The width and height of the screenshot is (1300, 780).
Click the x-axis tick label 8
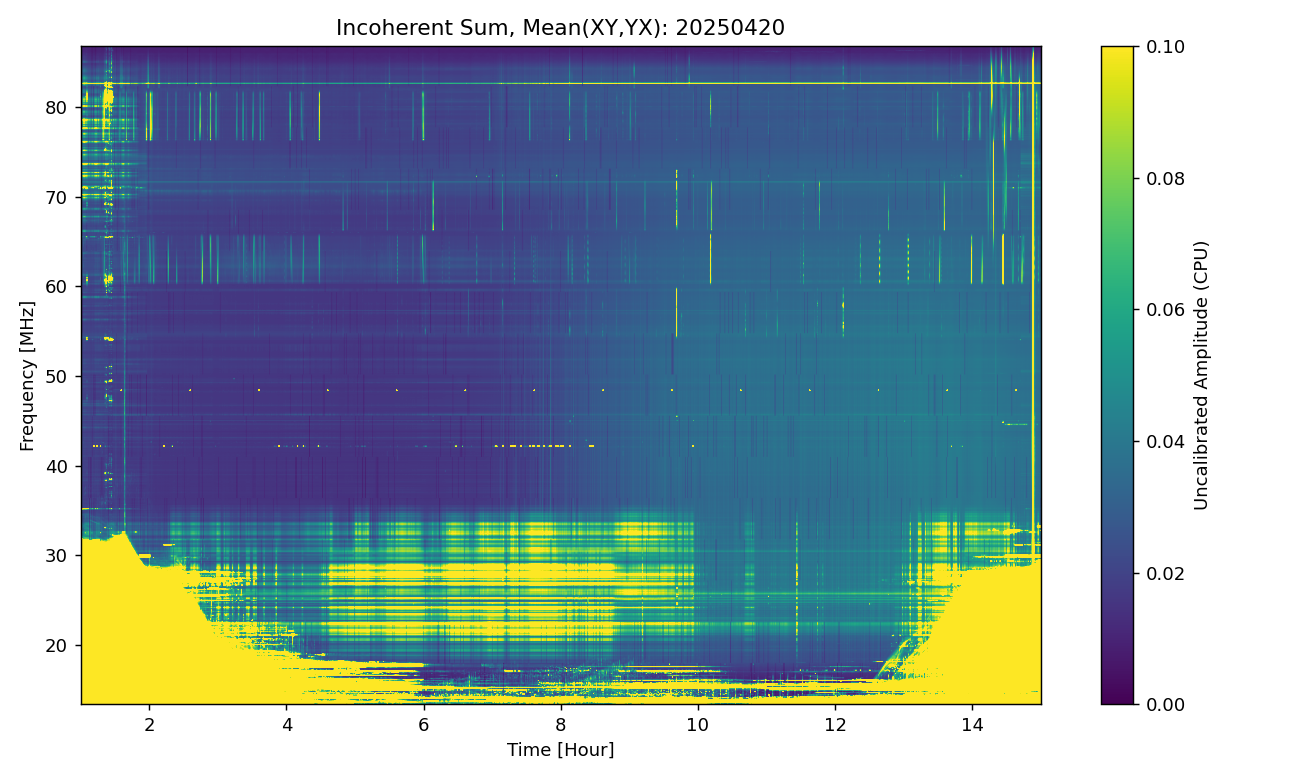(560, 723)
